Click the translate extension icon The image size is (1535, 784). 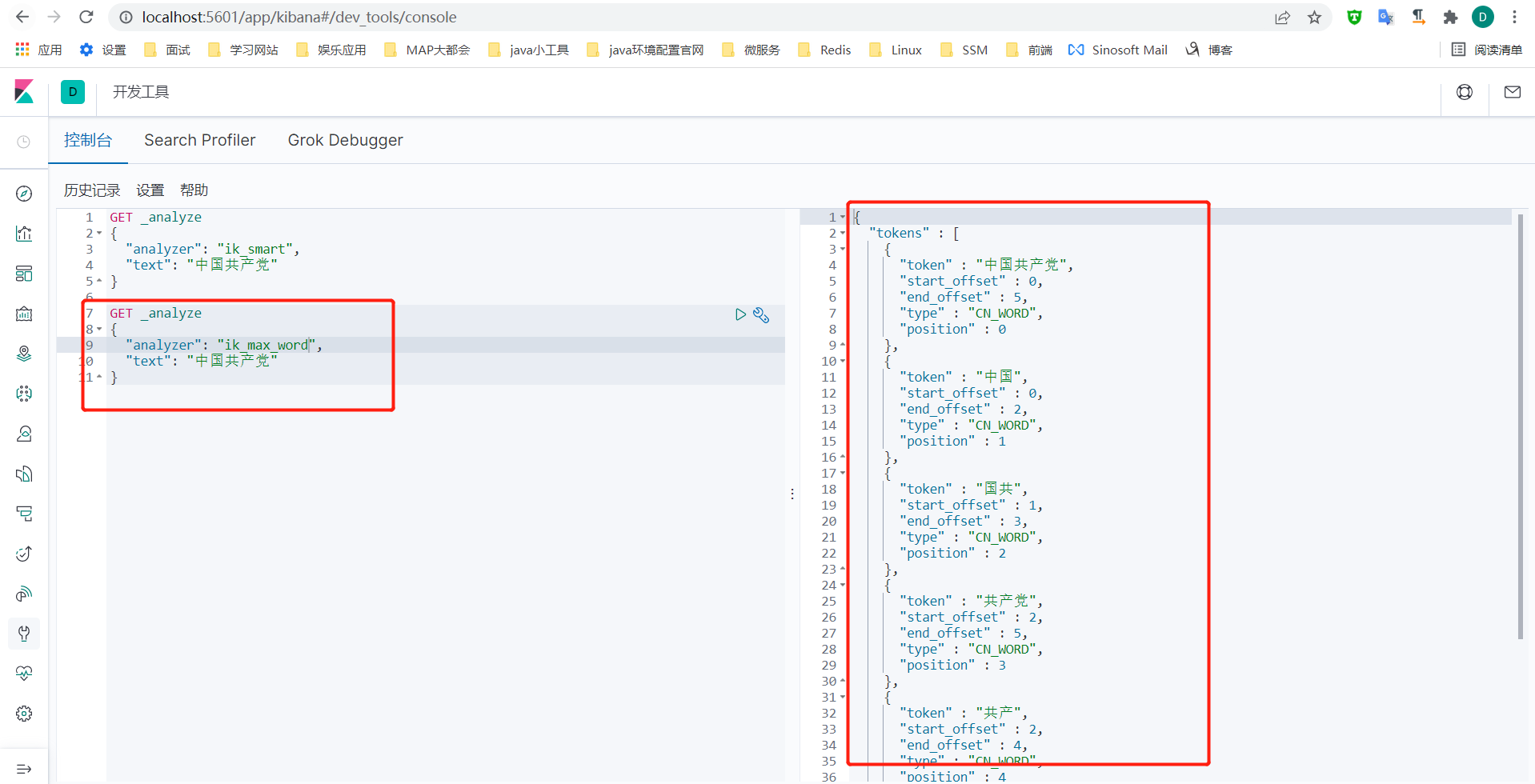tap(1386, 17)
